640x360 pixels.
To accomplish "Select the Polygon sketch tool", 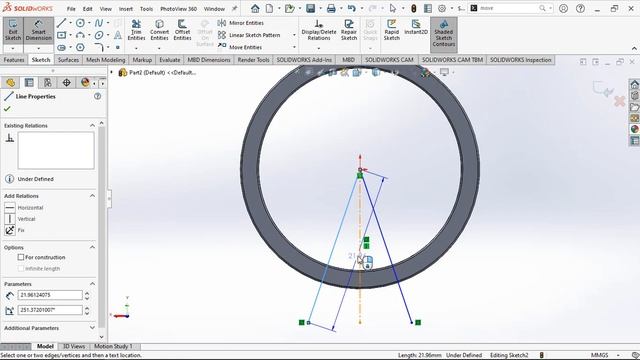I will pyautogui.click(x=80, y=48).
